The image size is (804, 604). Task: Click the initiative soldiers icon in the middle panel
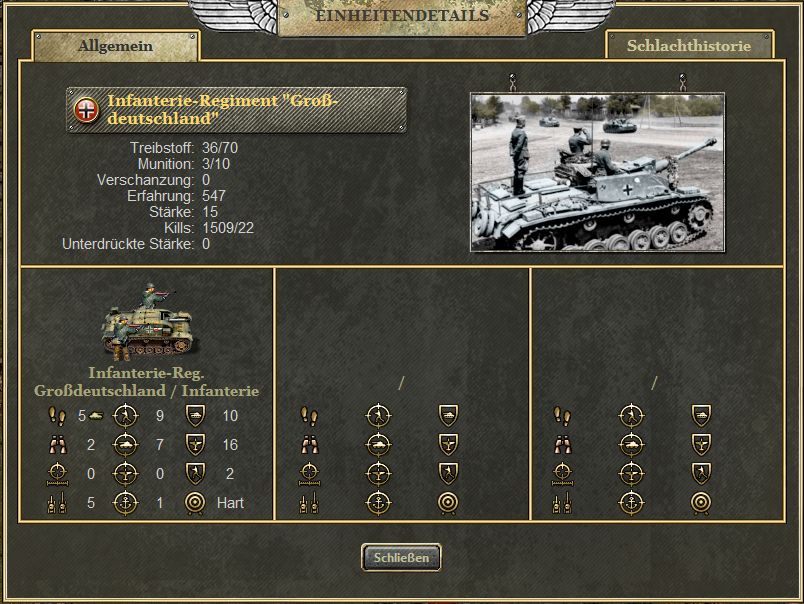click(x=309, y=502)
